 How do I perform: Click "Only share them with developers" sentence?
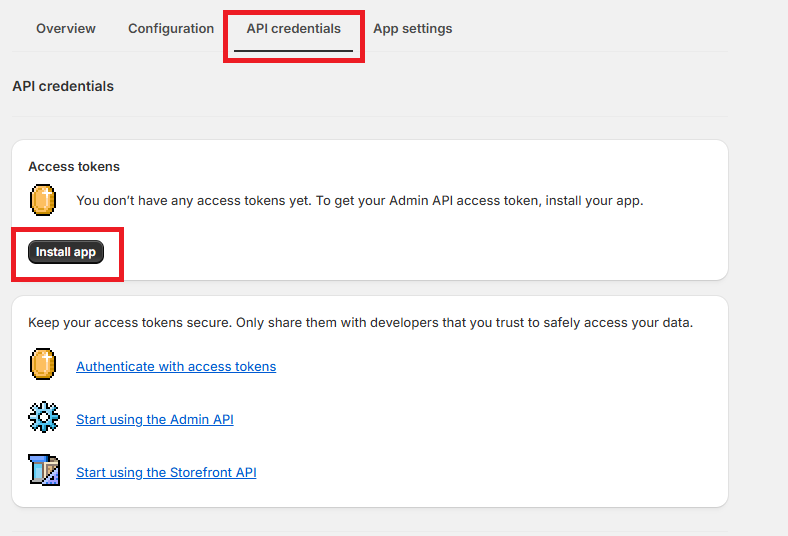[470, 323]
